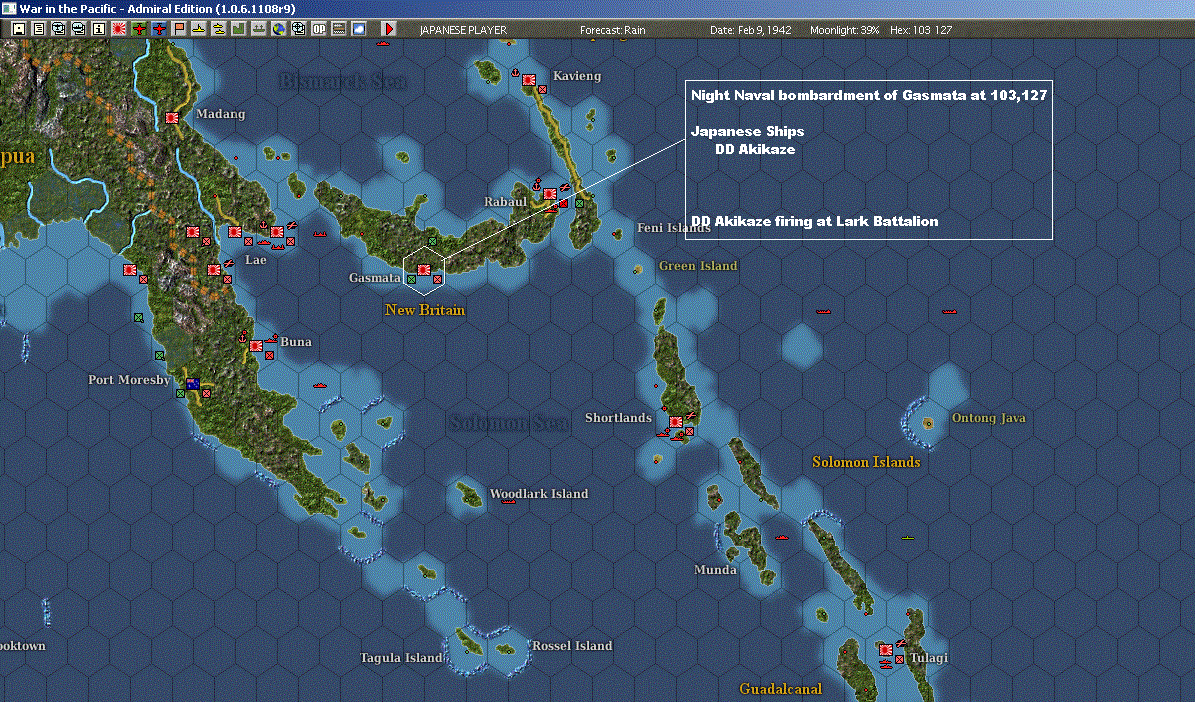Click the striped road/rail toolbar icon
Viewport: 1195px width, 702px height.
tap(339, 29)
